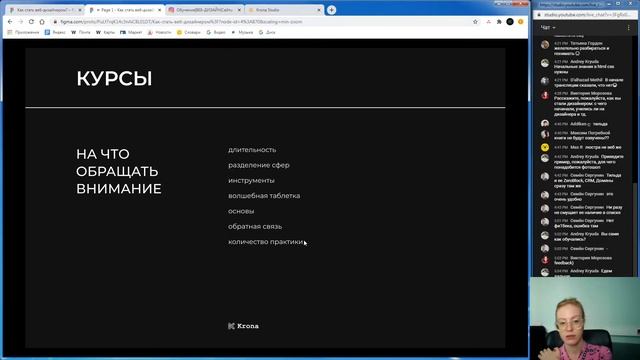This screenshot has height=360, width=640.
Task: Open the Приложения apps bookmark
Action: (x=24, y=32)
